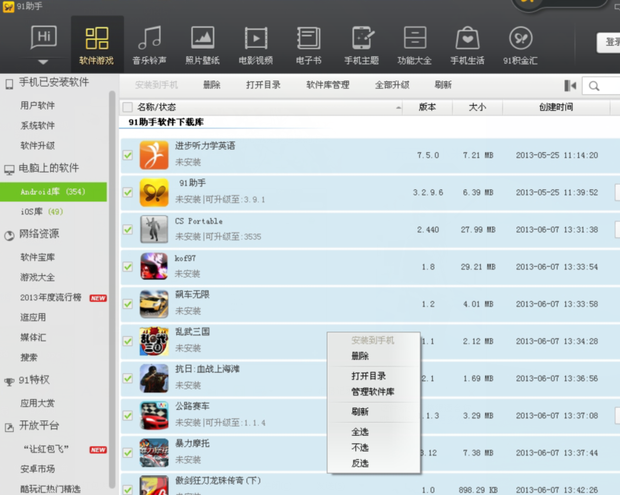The height and width of the screenshot is (495, 620).
Task: Open 照片壁纸 photo wallpaper section
Action: [x=202, y=44]
